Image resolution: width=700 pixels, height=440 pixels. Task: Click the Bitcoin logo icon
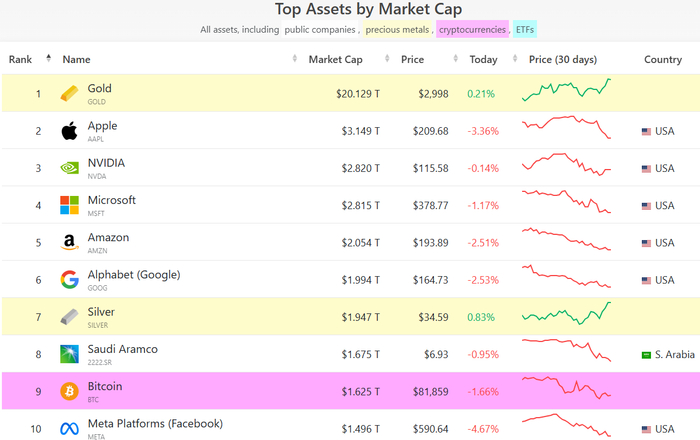tap(69, 391)
